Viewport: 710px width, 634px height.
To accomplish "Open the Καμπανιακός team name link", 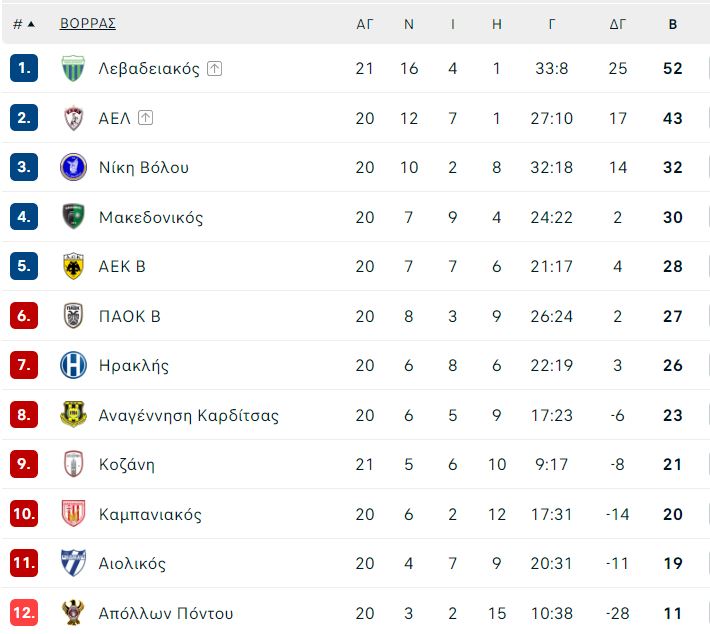I will click(x=150, y=514).
